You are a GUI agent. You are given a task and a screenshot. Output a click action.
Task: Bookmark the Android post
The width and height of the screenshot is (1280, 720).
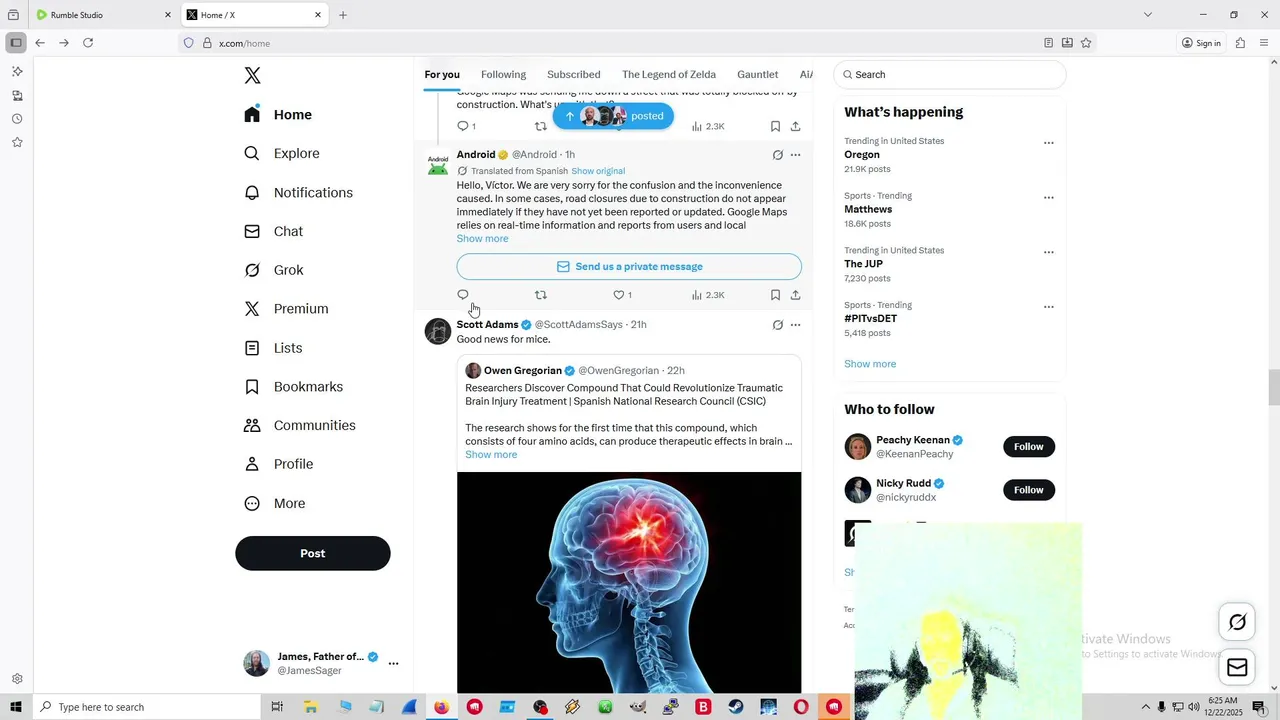775,295
